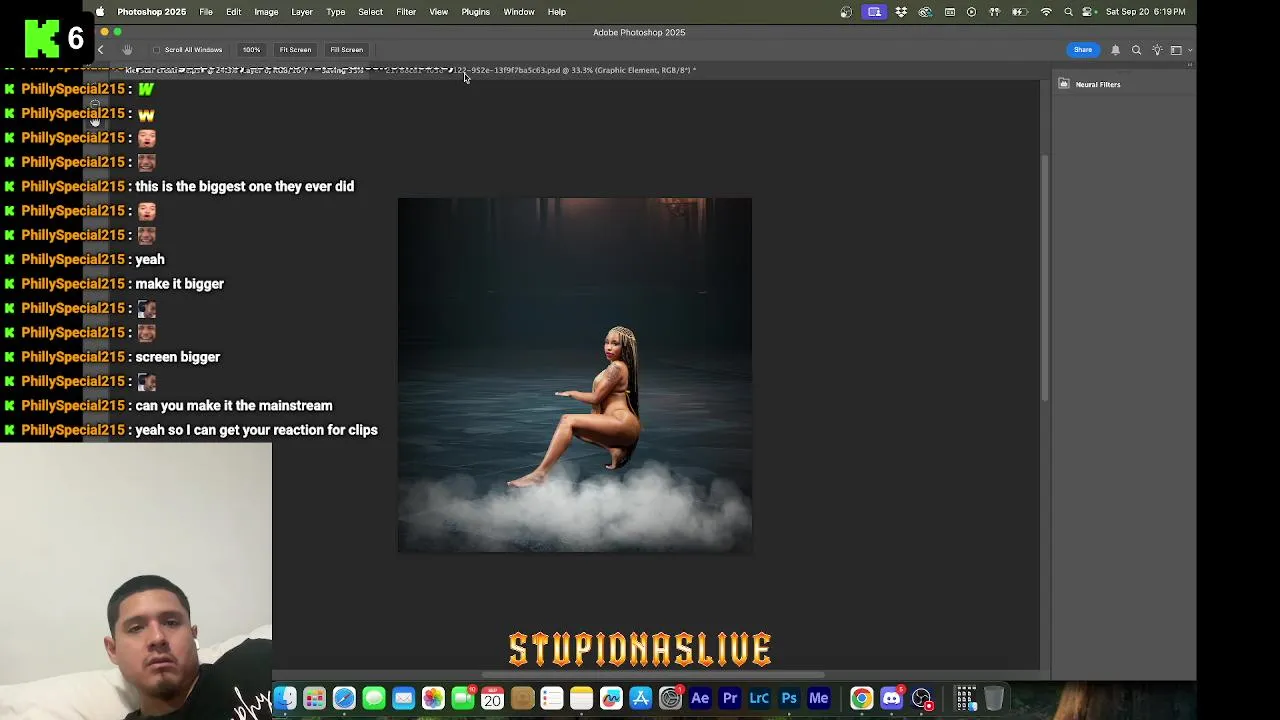Open Photos from the Dock
The height and width of the screenshot is (720, 1280).
click(x=433, y=698)
